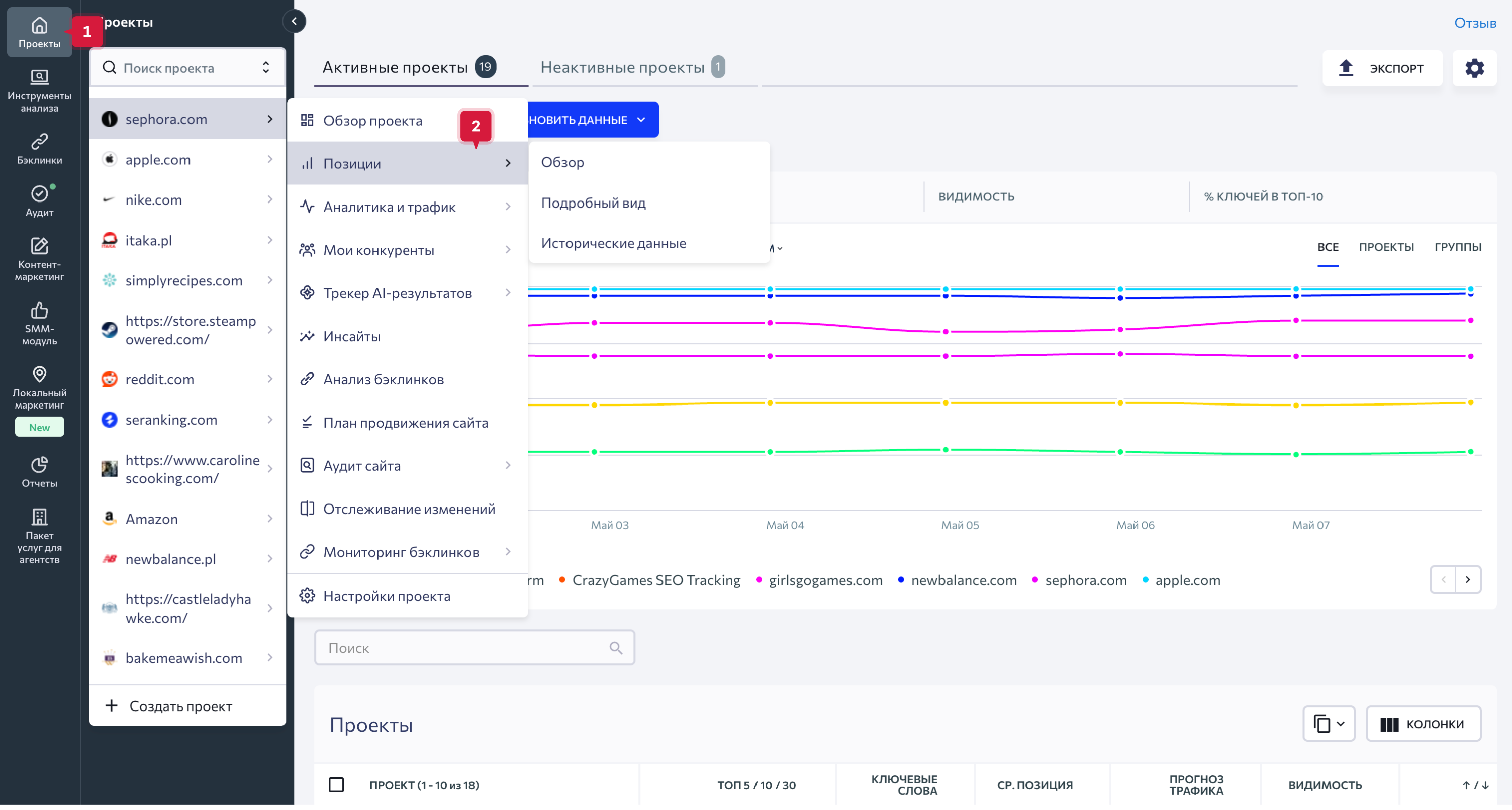The width and height of the screenshot is (1512, 810).
Task: Click the Инсайты sparkle icon
Action: [x=307, y=336]
